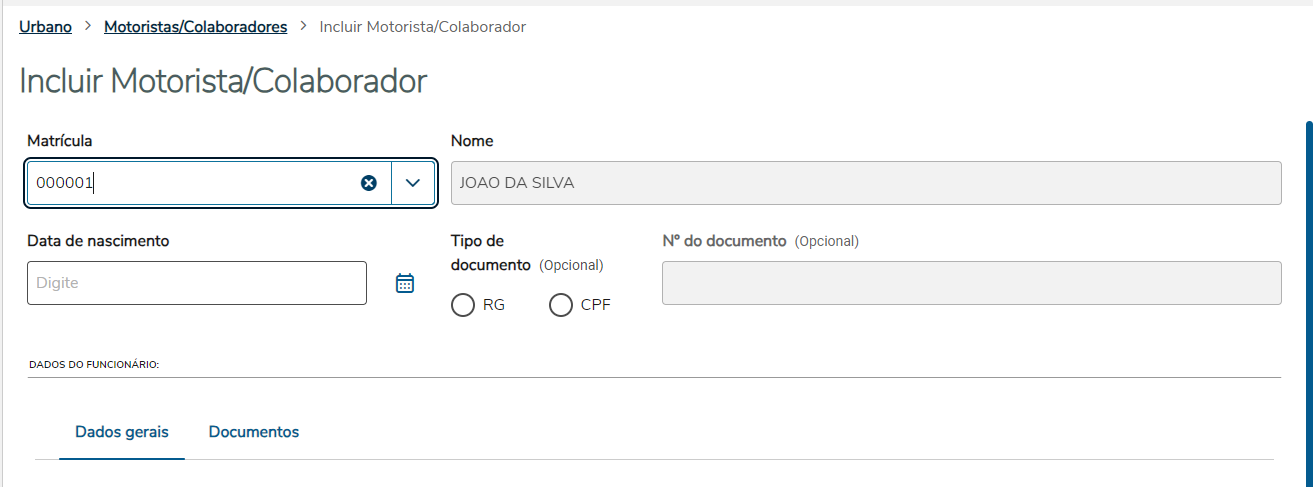Viewport: 1313px width, 487px height.
Task: Click the breadcrumb chevron after Urbano
Action: click(x=88, y=27)
